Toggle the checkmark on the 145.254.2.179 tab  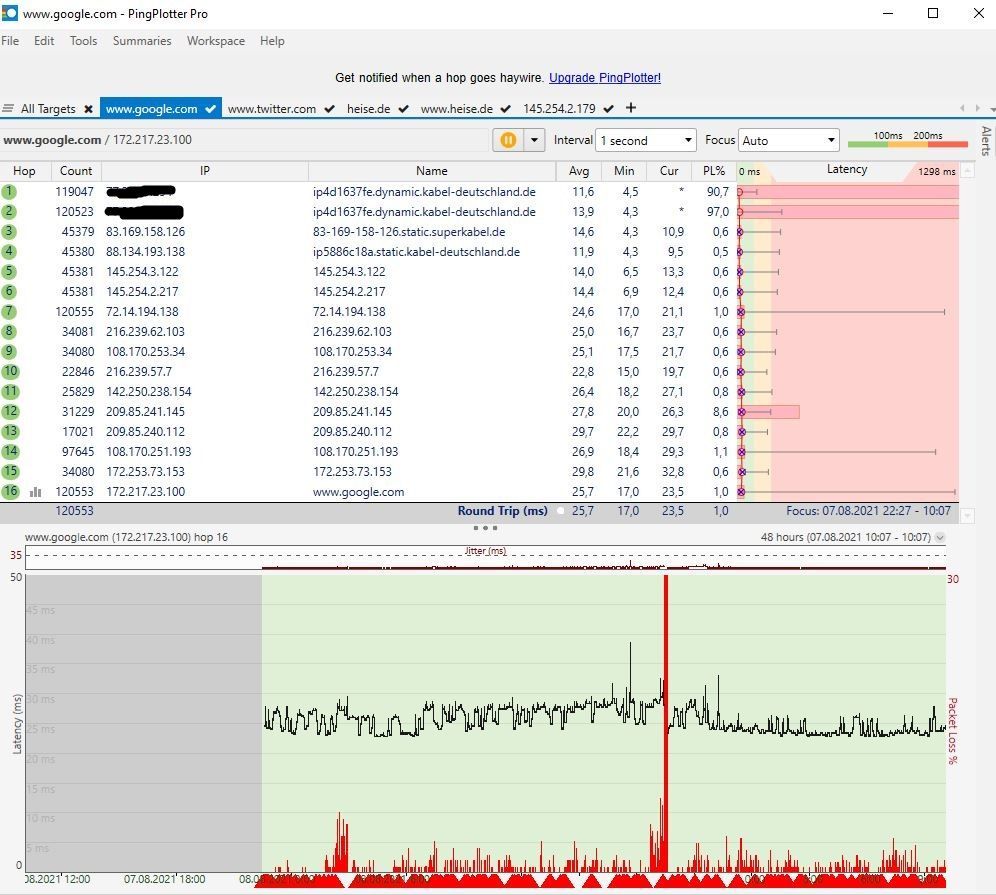coord(608,109)
